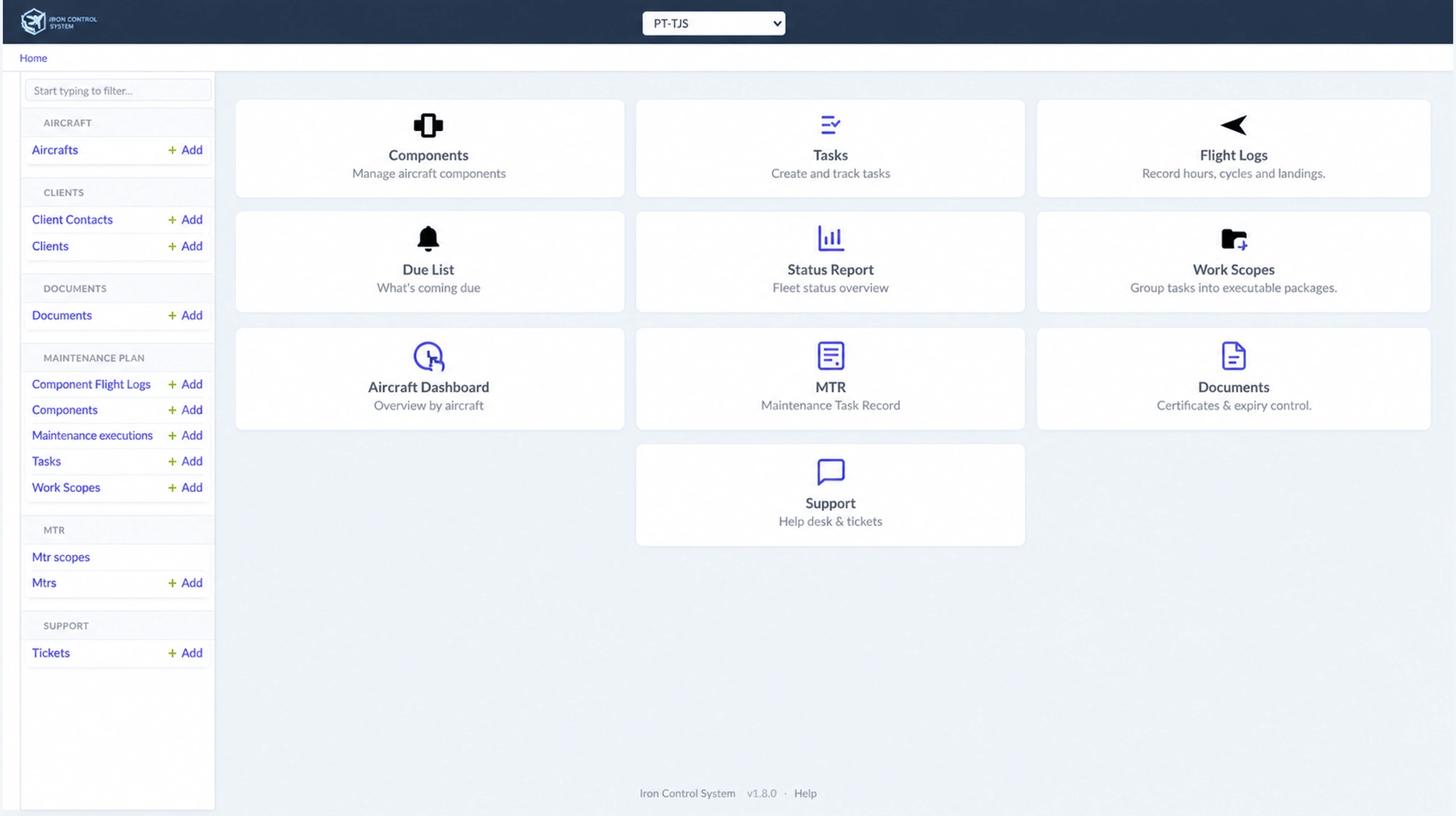Open the PT-TJS aircraft dropdown
Viewport: 1456px width, 816px height.
713,23
